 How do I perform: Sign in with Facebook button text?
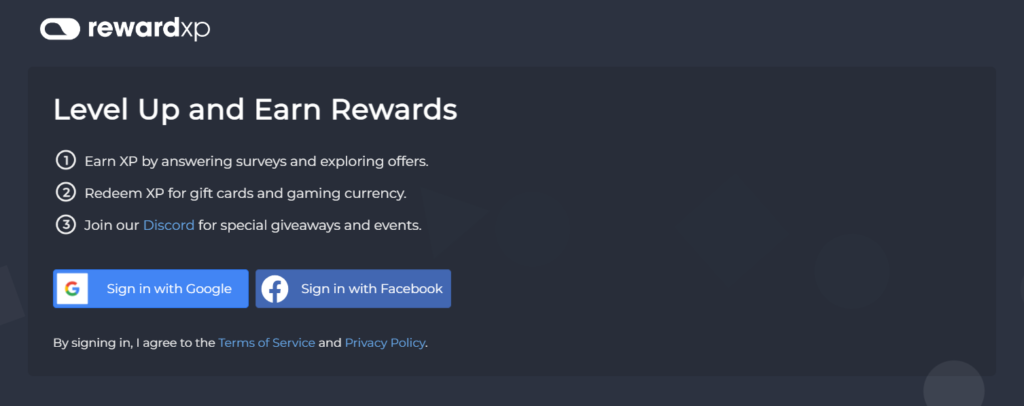(372, 289)
